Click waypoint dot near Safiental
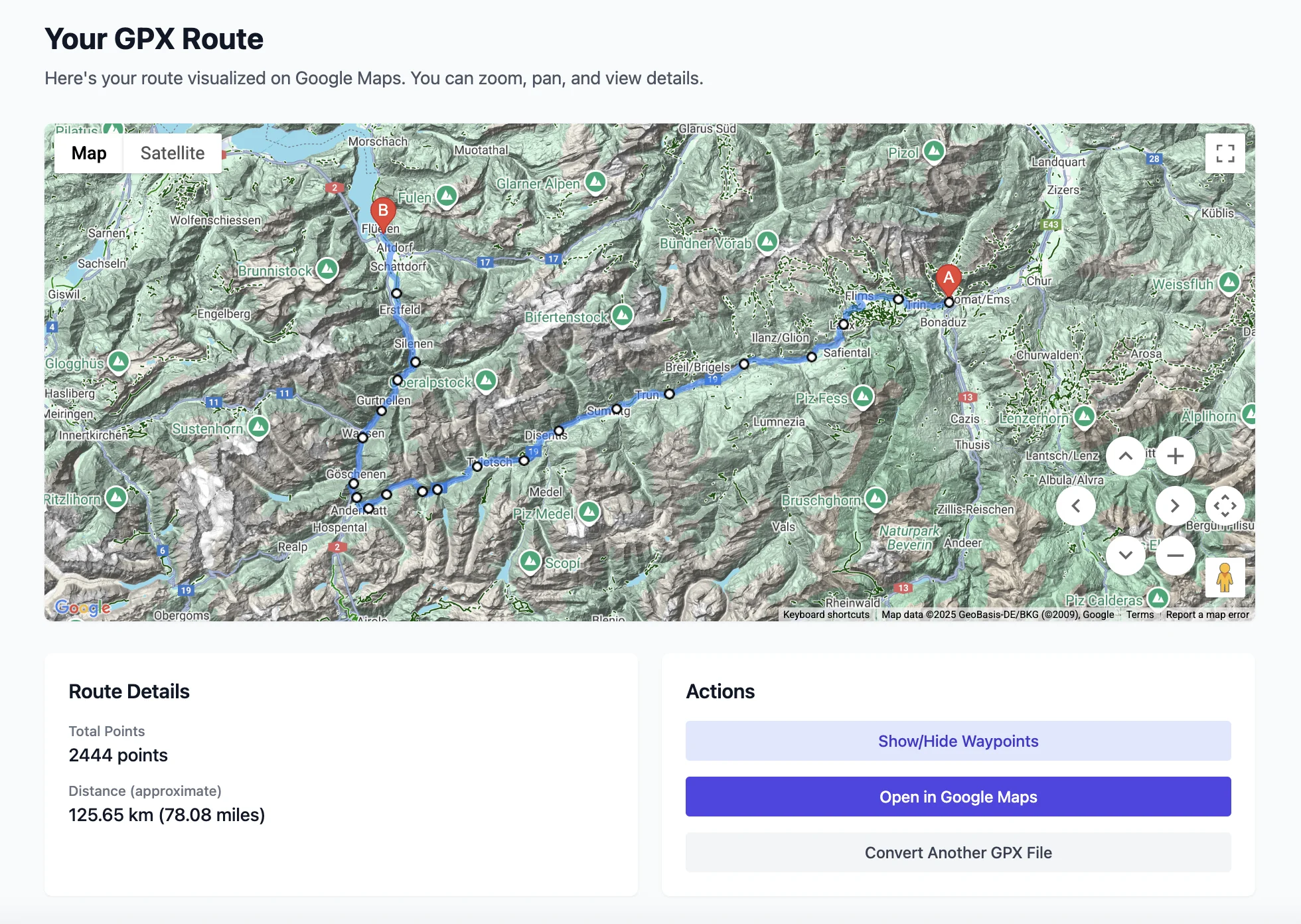Image resolution: width=1301 pixels, height=924 pixels. pos(811,357)
